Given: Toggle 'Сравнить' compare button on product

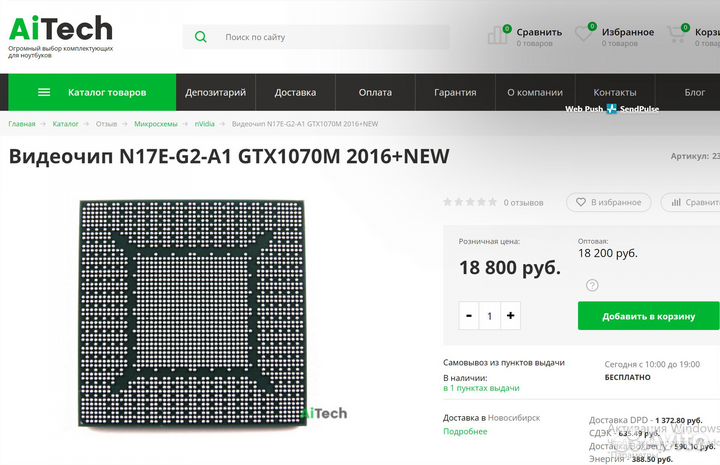Looking at the screenshot, I should pyautogui.click(x=691, y=202).
